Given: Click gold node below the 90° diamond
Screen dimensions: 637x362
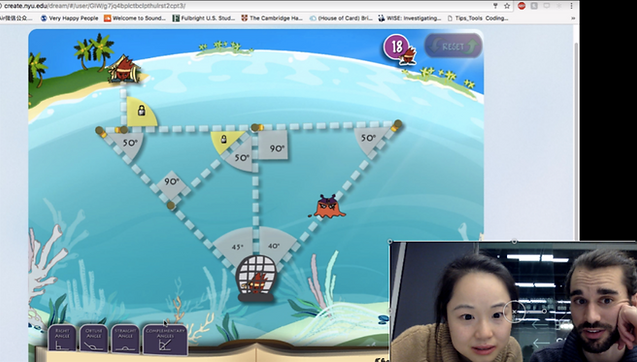Looking at the screenshot, I should point(171,206).
